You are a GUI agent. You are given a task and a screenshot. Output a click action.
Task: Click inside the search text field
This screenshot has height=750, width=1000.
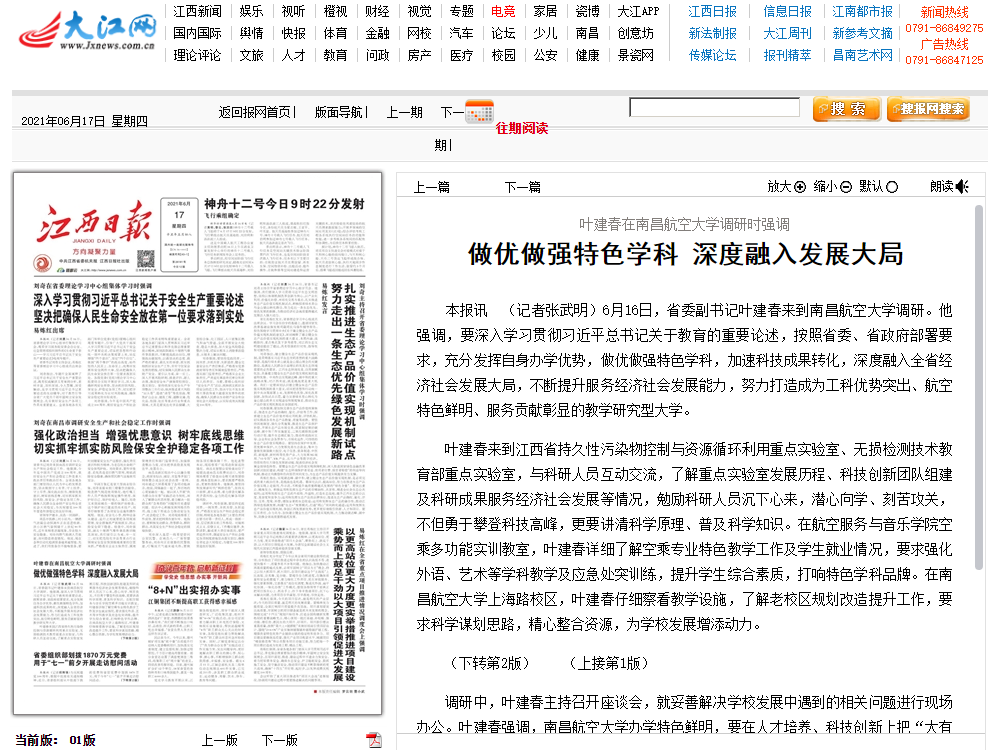click(714, 108)
